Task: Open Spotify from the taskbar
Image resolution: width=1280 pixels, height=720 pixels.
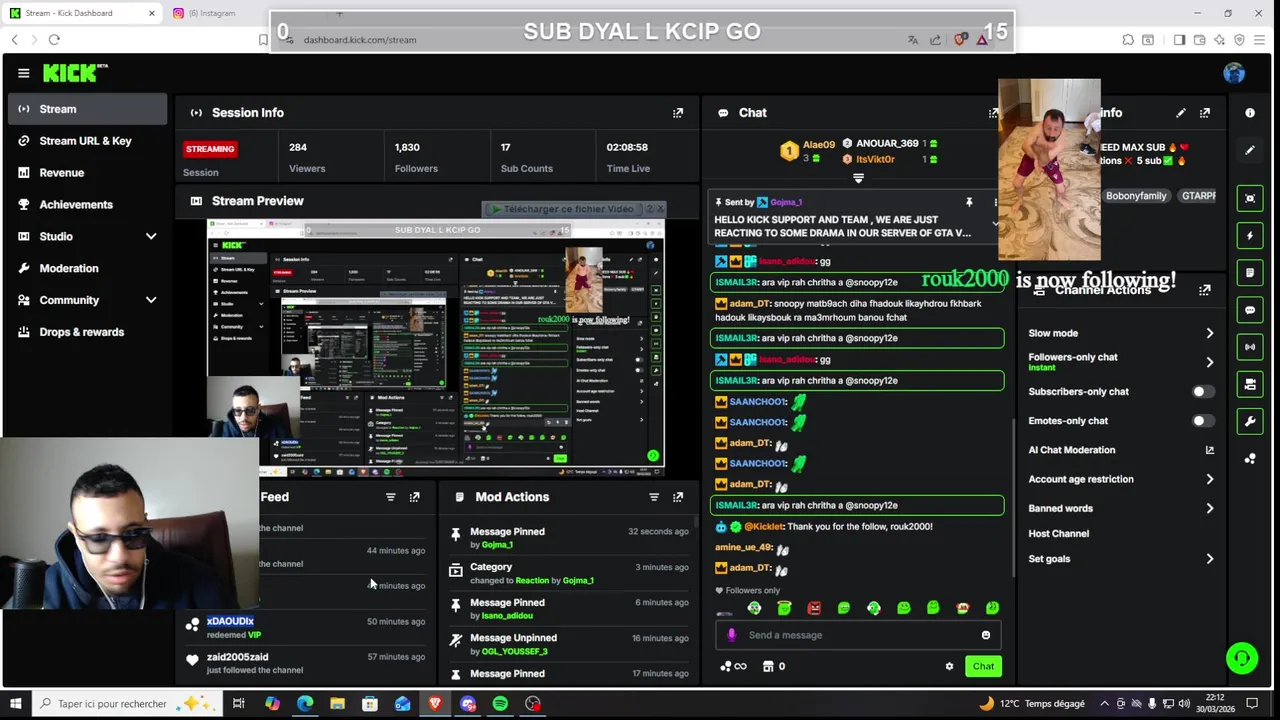Action: [500, 704]
